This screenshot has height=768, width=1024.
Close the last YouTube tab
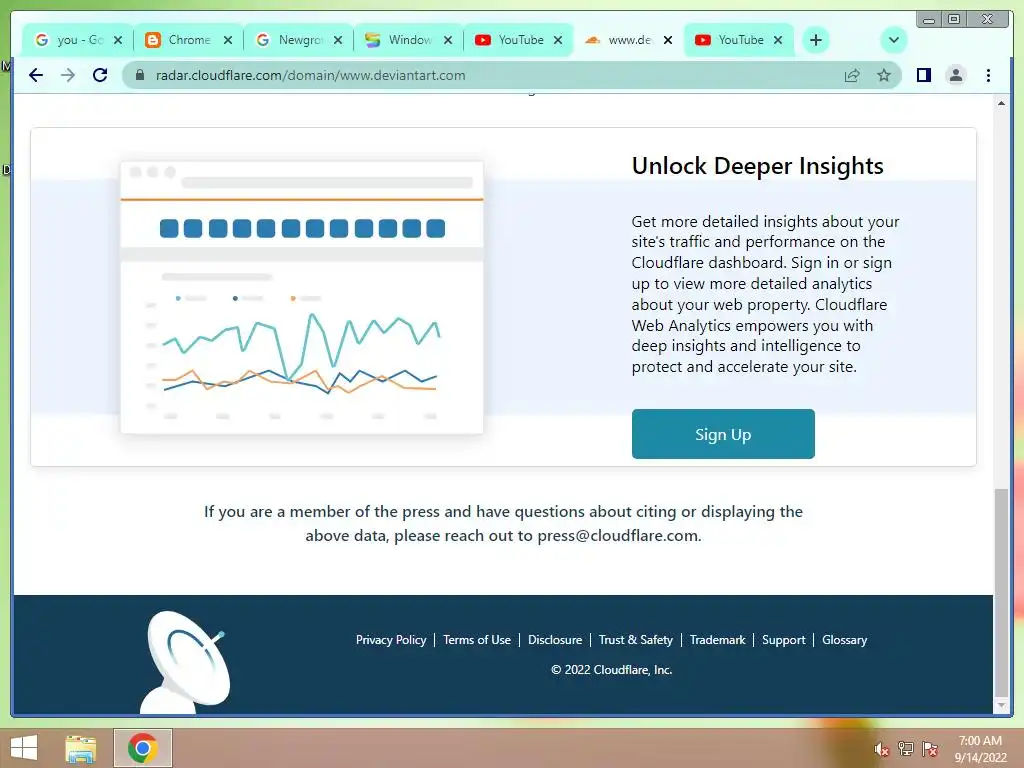[778, 40]
